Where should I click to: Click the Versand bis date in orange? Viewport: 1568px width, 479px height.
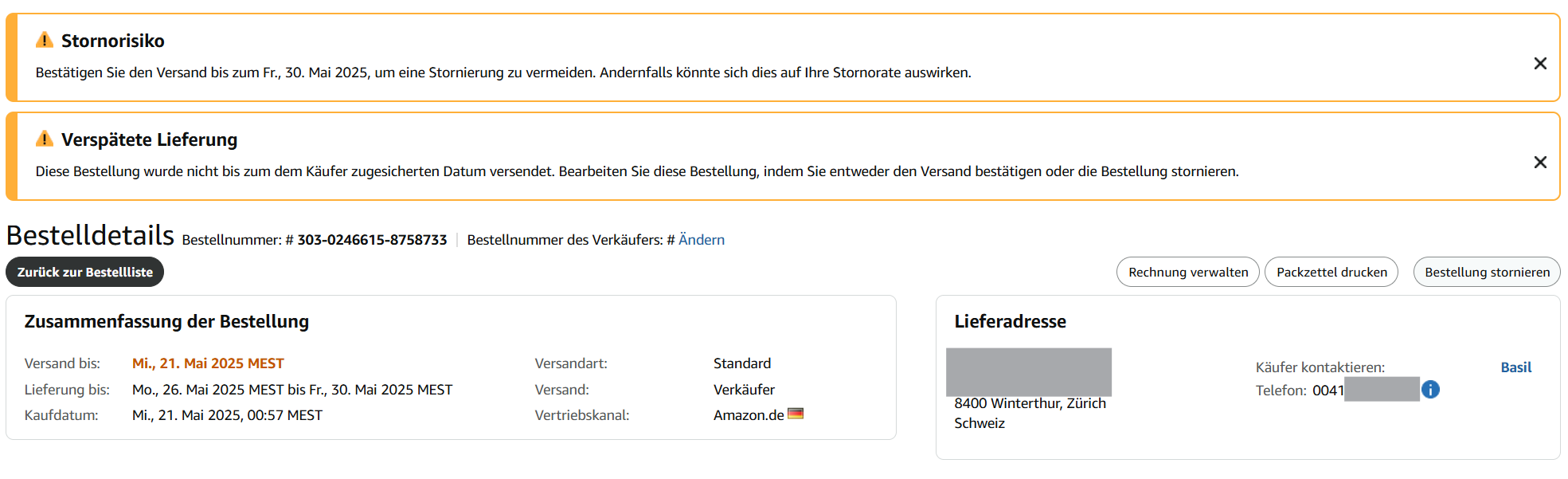pos(208,363)
